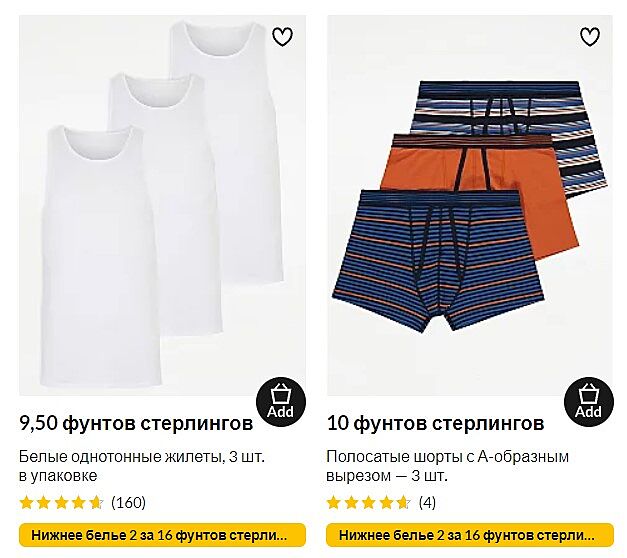View the (160) reviews for the vests
The width and height of the screenshot is (627, 558).
coord(128,502)
